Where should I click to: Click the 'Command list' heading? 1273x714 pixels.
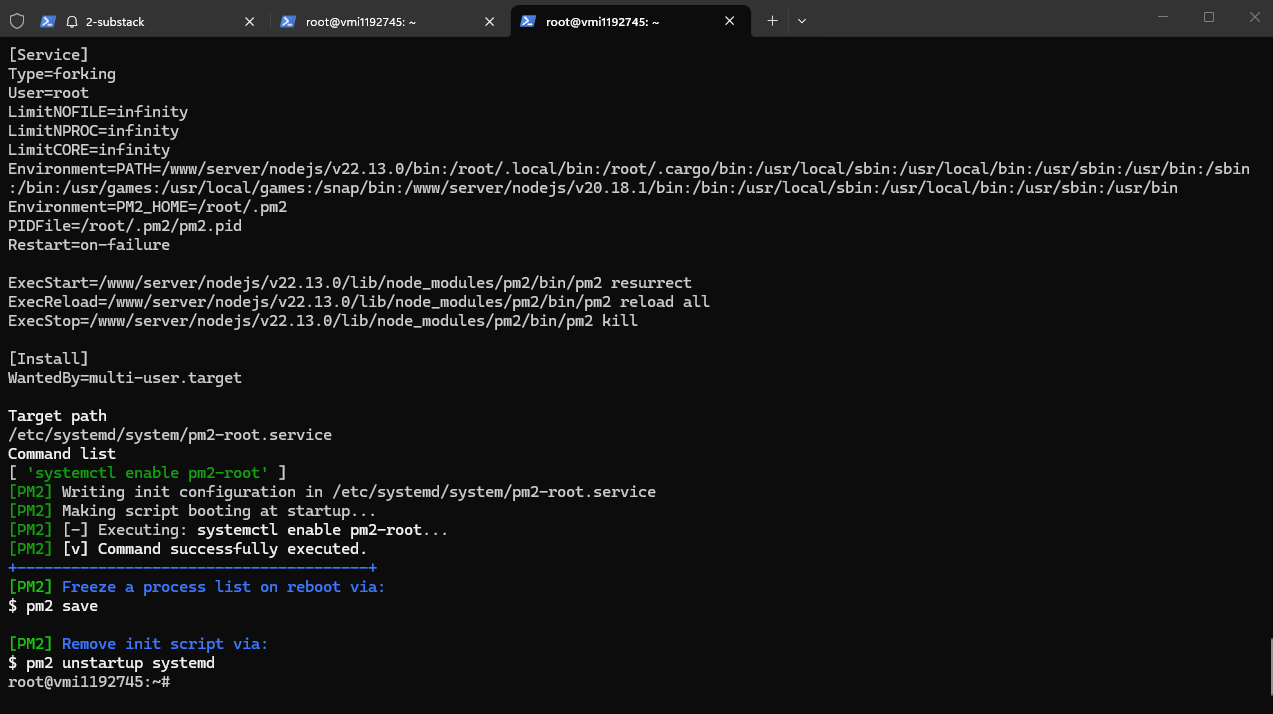point(62,454)
